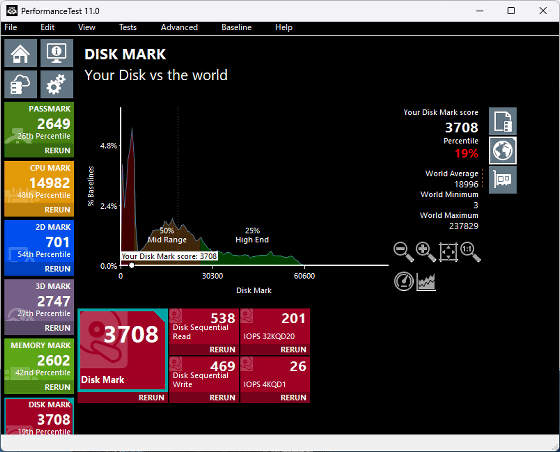This screenshot has width=560, height=452.
Task: Switch to gauge view icon
Action: tap(404, 281)
